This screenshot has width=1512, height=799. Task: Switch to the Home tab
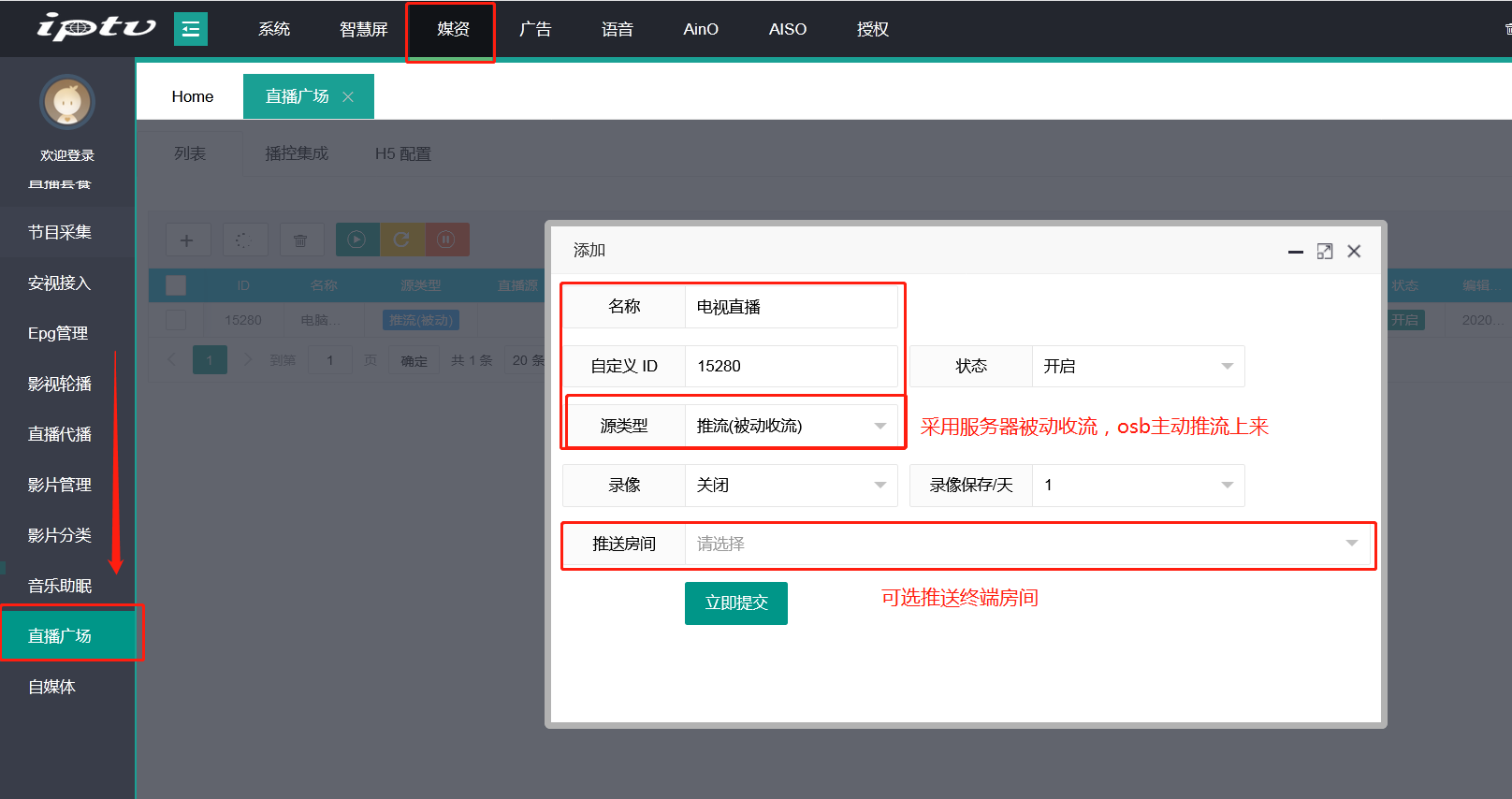point(193,96)
